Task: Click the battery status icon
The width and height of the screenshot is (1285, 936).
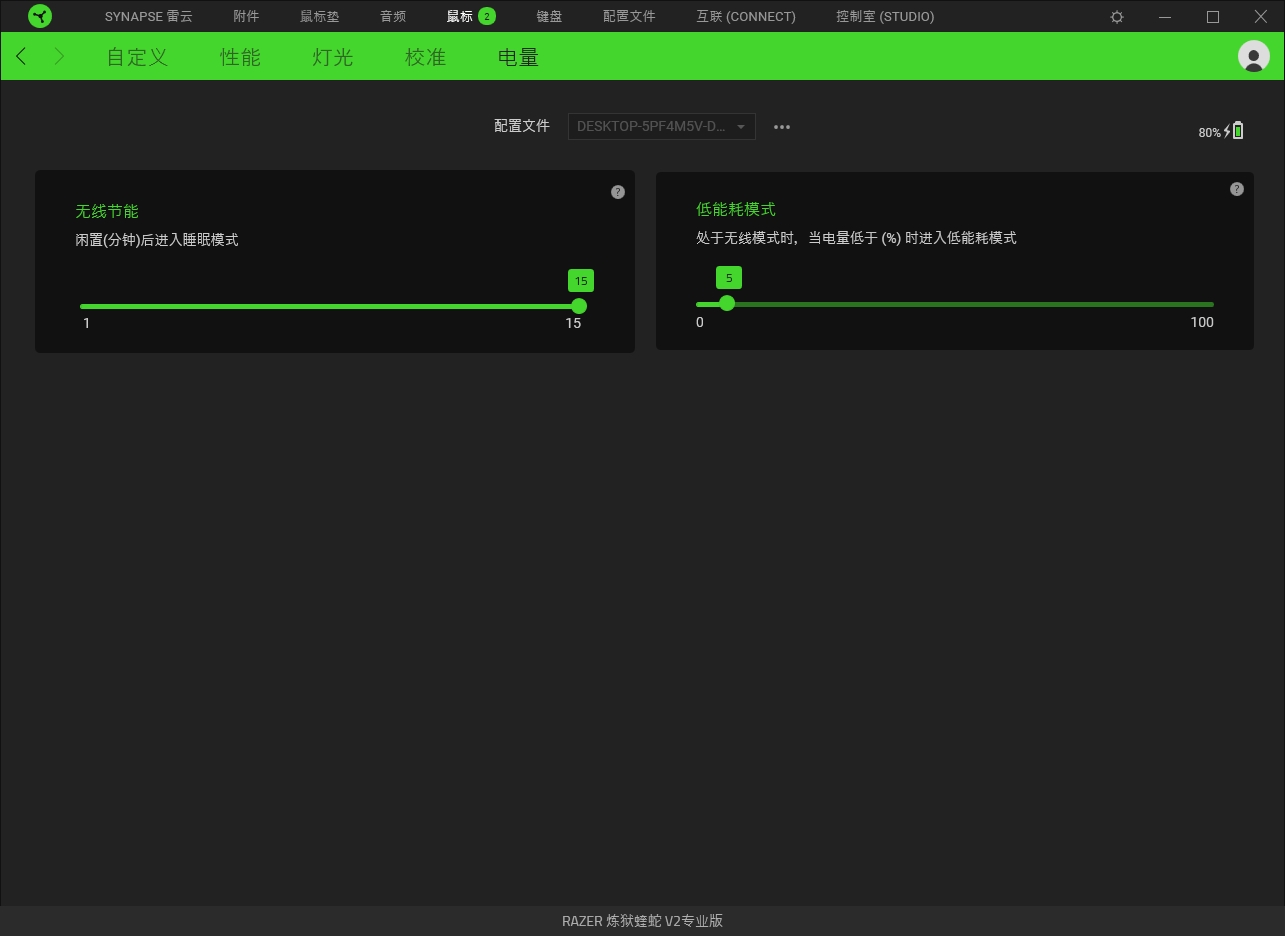Action: click(x=1237, y=131)
